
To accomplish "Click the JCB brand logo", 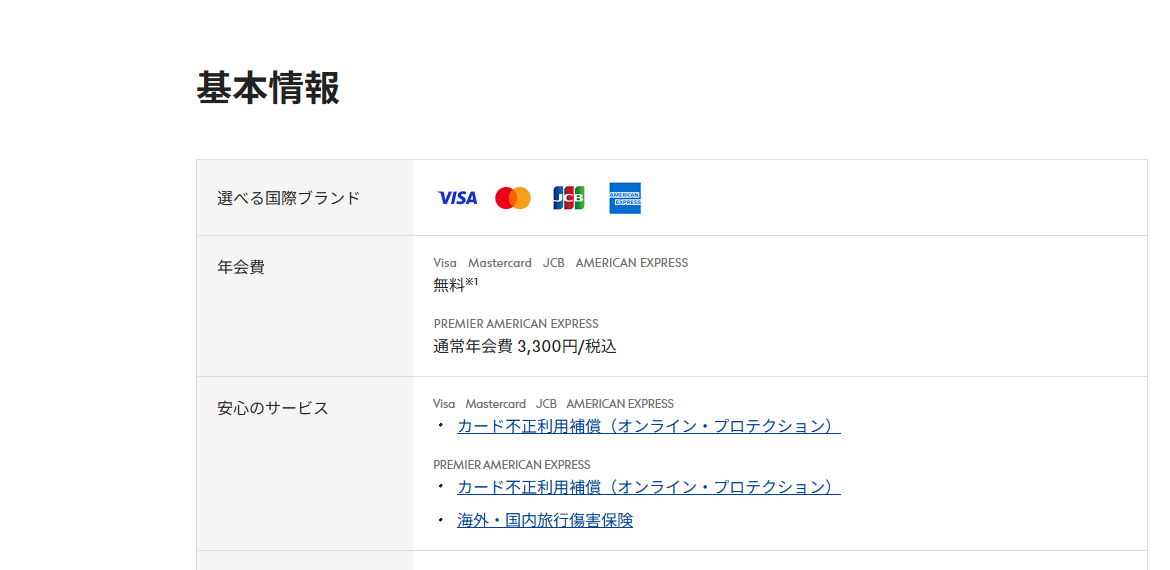I will (569, 198).
